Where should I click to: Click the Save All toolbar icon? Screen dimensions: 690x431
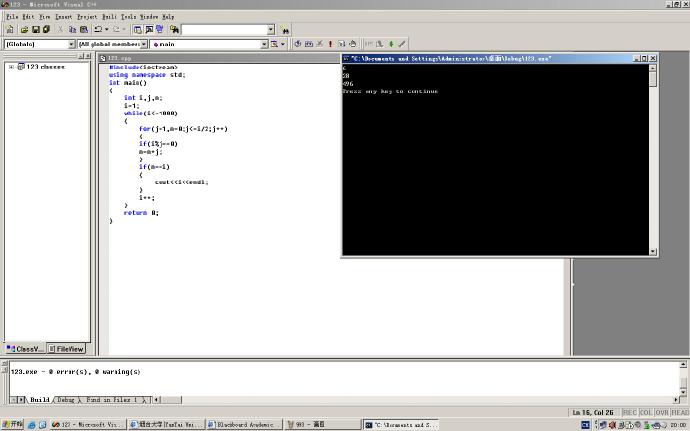point(46,29)
